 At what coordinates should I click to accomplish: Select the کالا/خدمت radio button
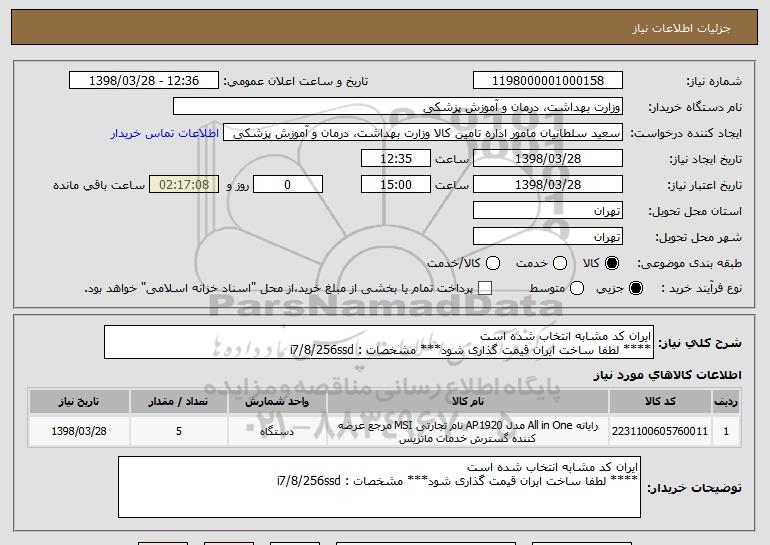(493, 263)
